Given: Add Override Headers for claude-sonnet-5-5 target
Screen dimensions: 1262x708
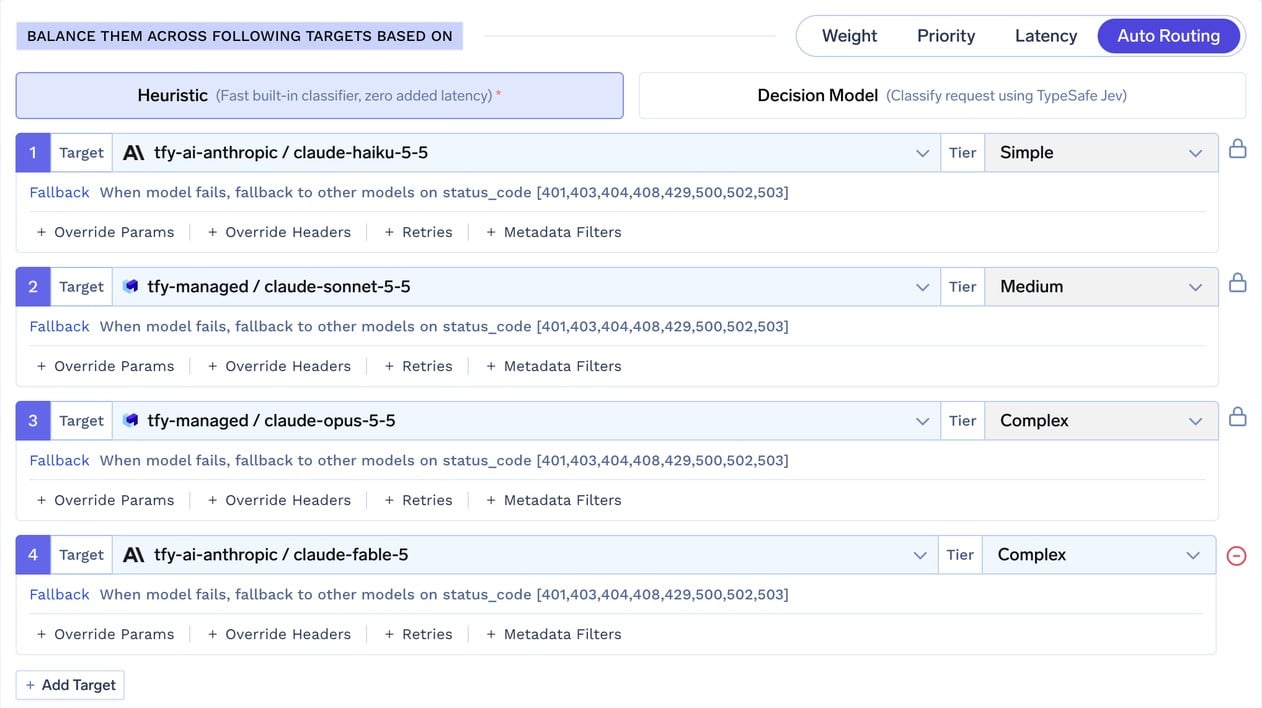Looking at the screenshot, I should click(x=279, y=366).
